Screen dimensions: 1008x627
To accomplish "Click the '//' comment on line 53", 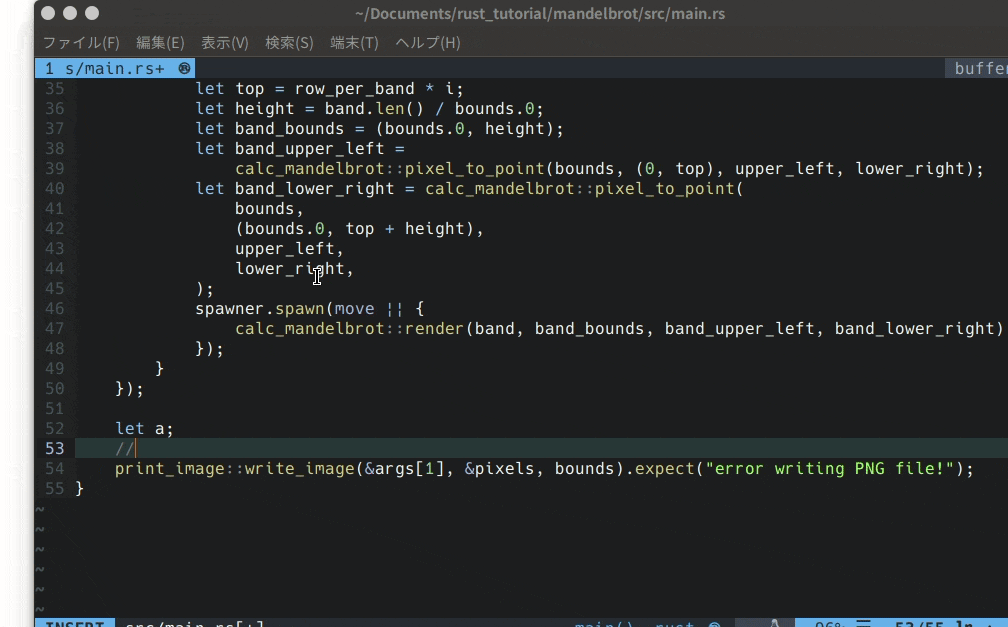I will pos(125,448).
